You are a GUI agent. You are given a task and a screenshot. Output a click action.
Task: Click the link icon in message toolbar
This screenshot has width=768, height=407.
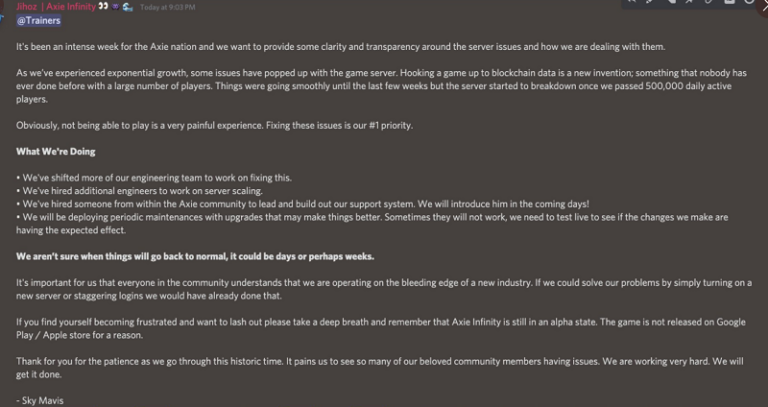(708, 2)
